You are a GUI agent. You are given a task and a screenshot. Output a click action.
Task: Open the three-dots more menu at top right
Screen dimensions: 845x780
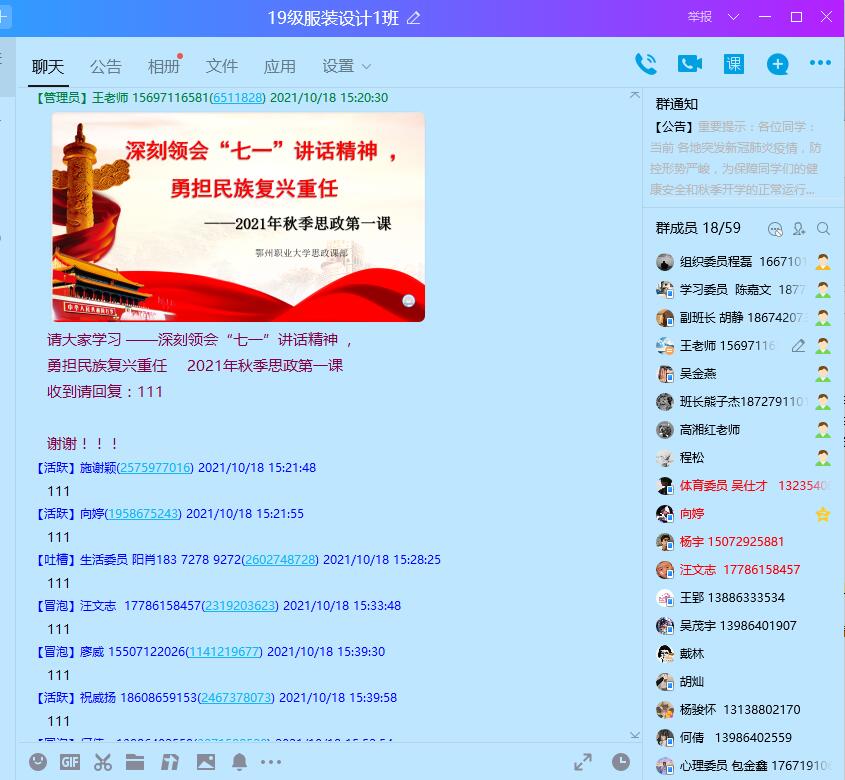pos(820,64)
